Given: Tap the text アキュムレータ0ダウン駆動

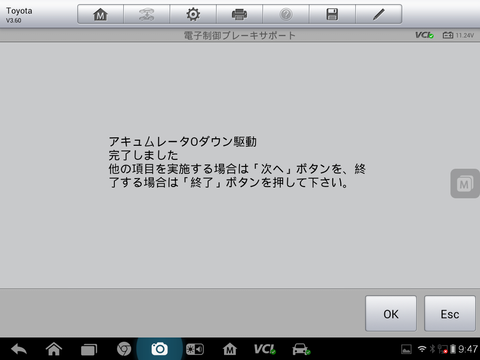Looking at the screenshot, I should click(183, 142).
